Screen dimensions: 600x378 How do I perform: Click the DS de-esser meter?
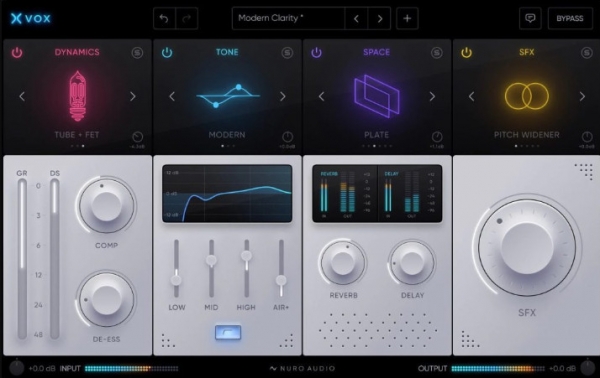tap(55, 259)
